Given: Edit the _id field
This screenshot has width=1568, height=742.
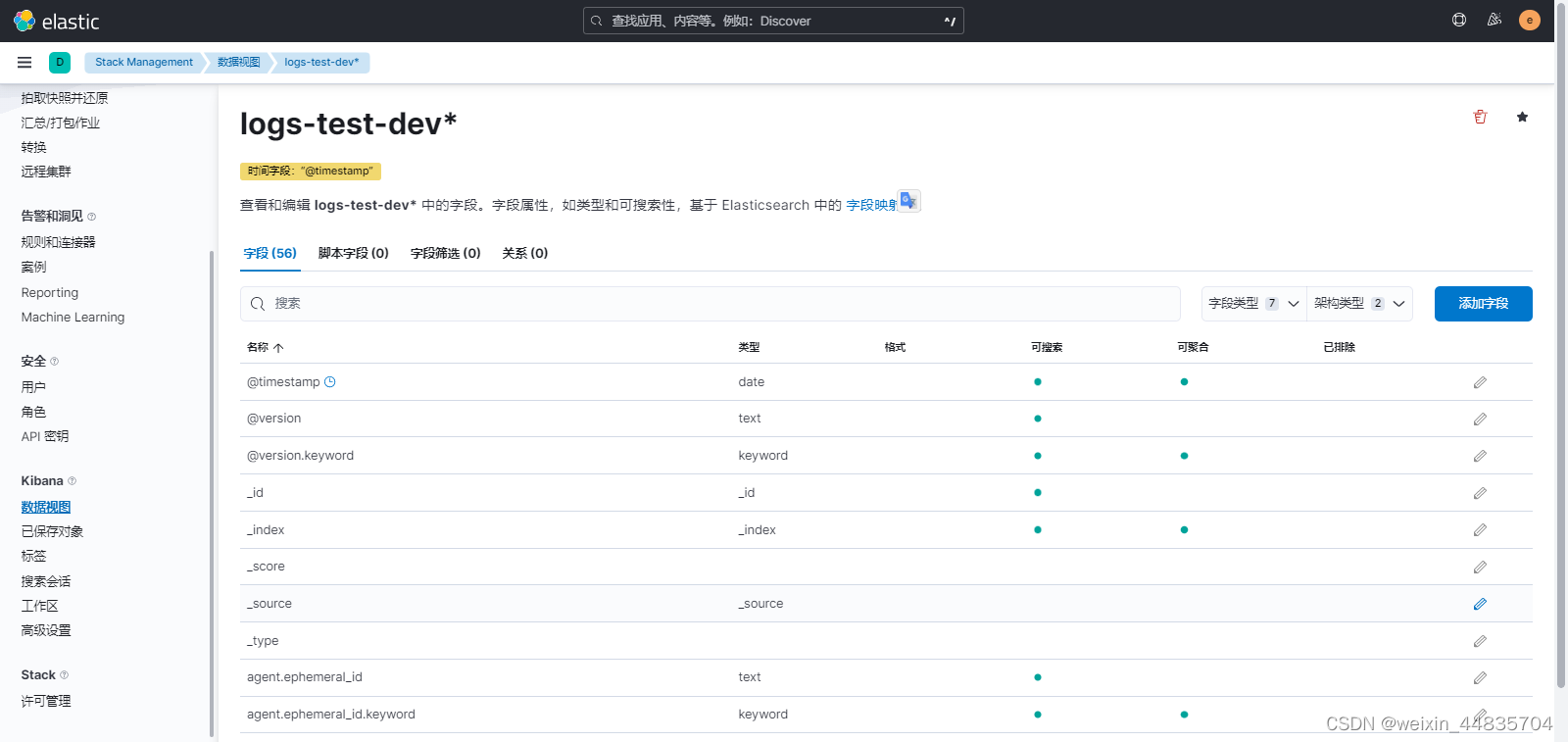Looking at the screenshot, I should coord(1480,493).
